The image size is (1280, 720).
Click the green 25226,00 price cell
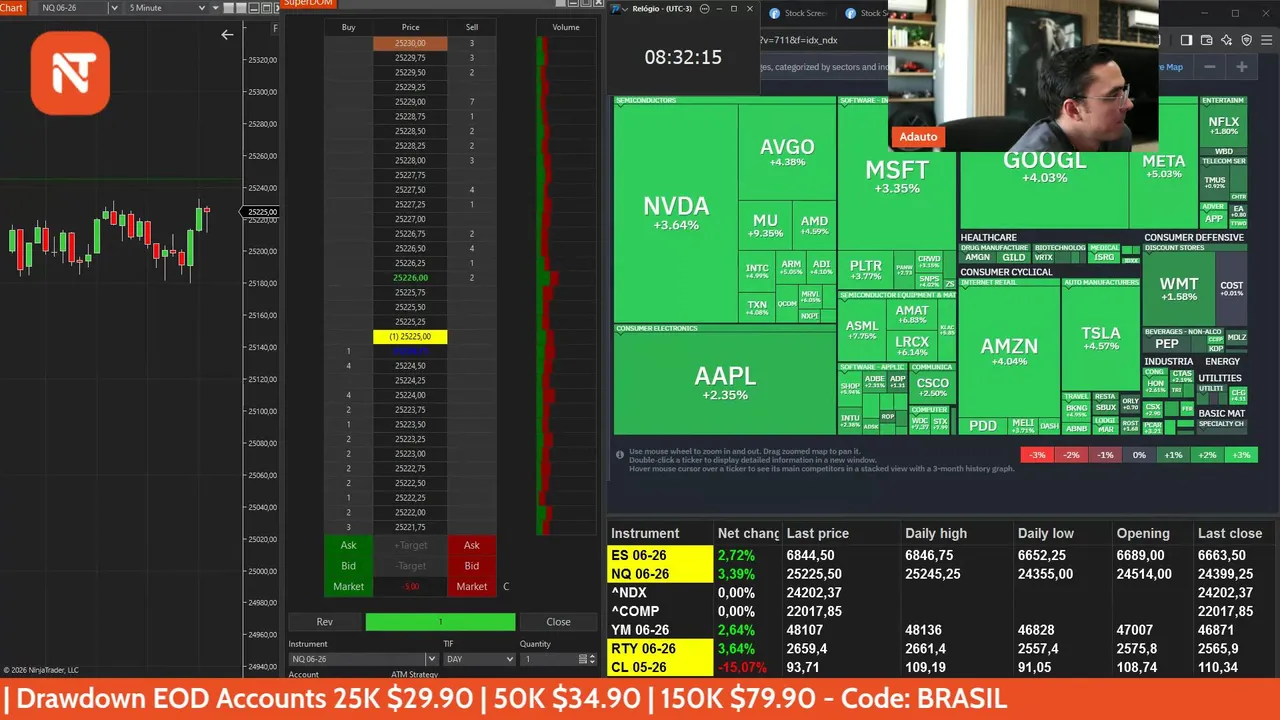click(x=410, y=278)
